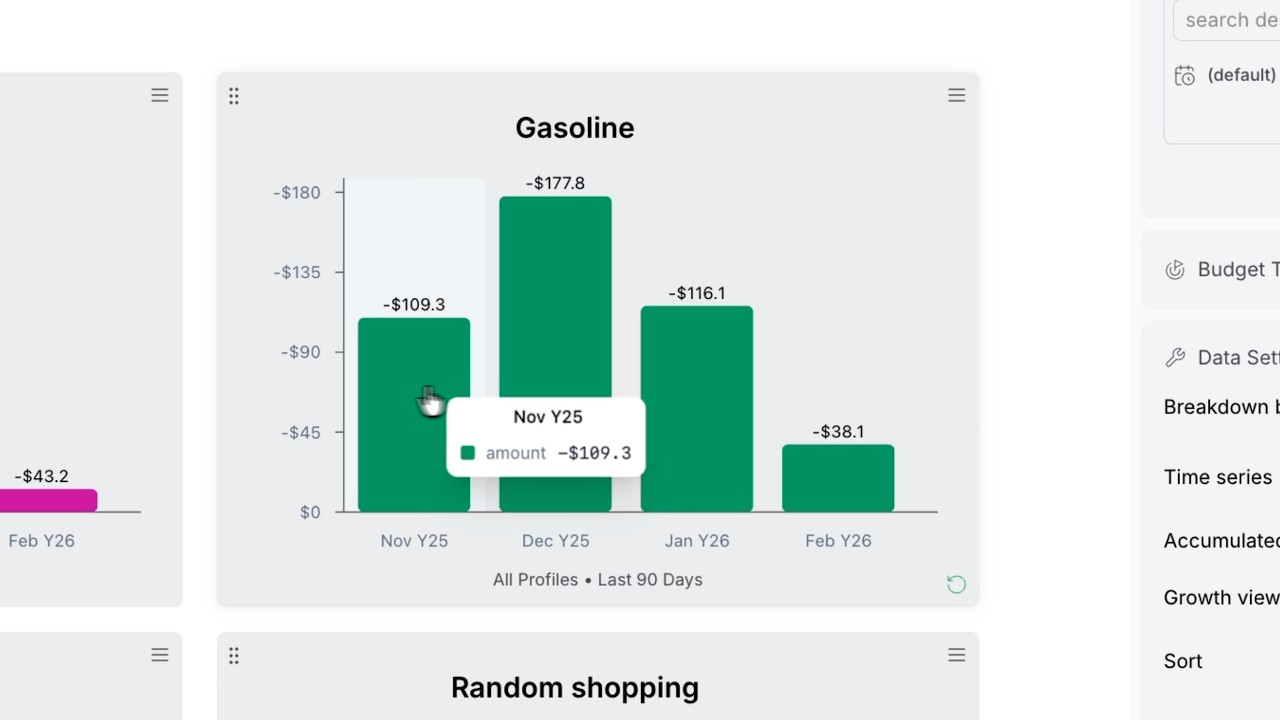Screen dimensions: 1280x720
Task: Click the Budget pie chart icon
Action: pos(1175,270)
